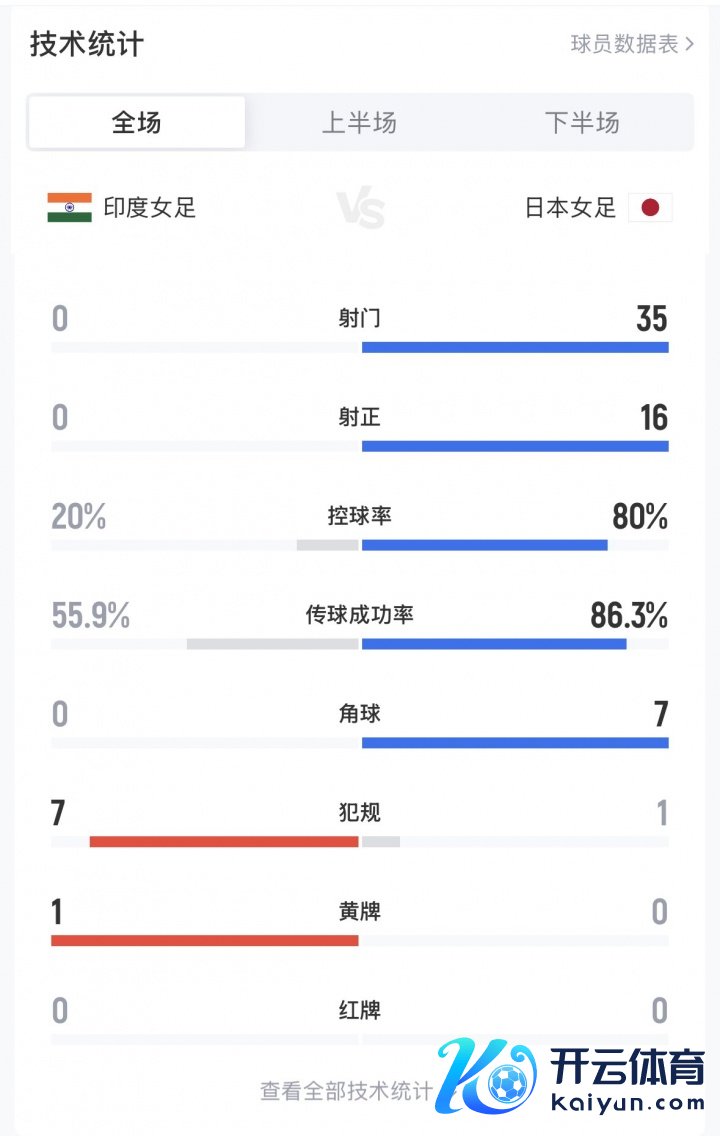Click the 日本女足 team name
The width and height of the screenshot is (720, 1136).
pyautogui.click(x=570, y=208)
